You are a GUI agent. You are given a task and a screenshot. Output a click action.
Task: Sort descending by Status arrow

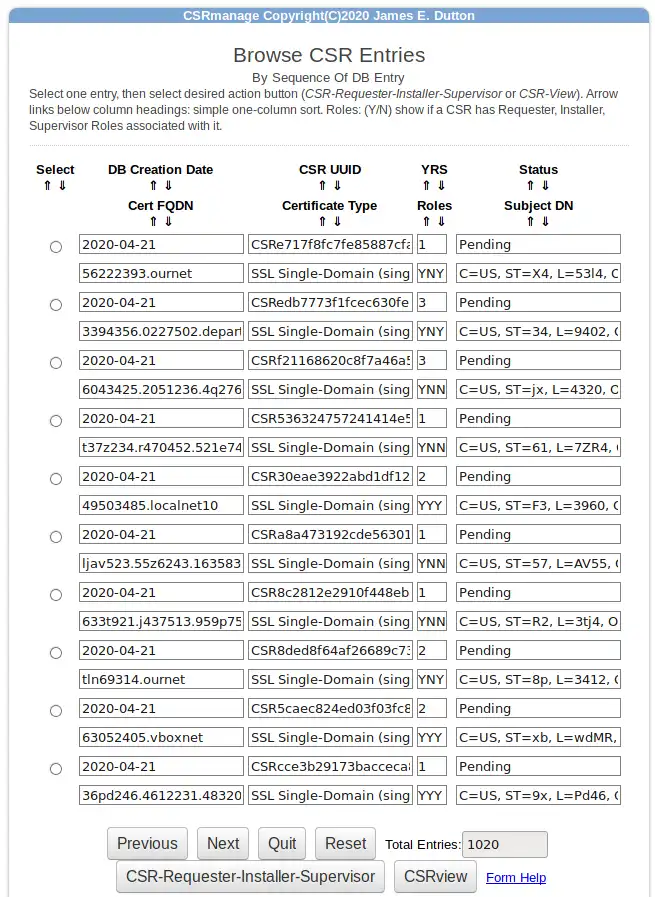pyautogui.click(x=546, y=185)
